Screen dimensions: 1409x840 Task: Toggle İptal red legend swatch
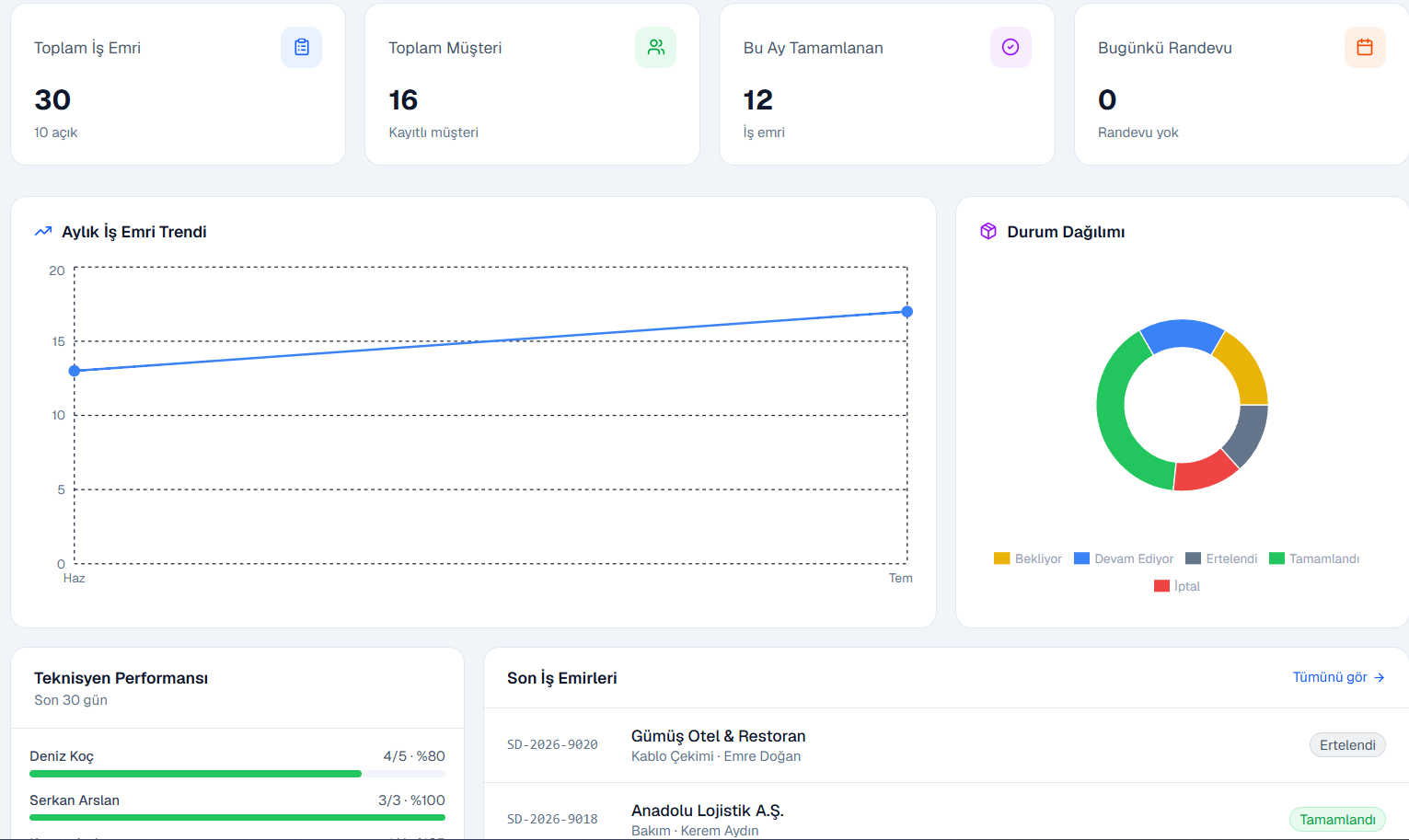(x=1161, y=586)
